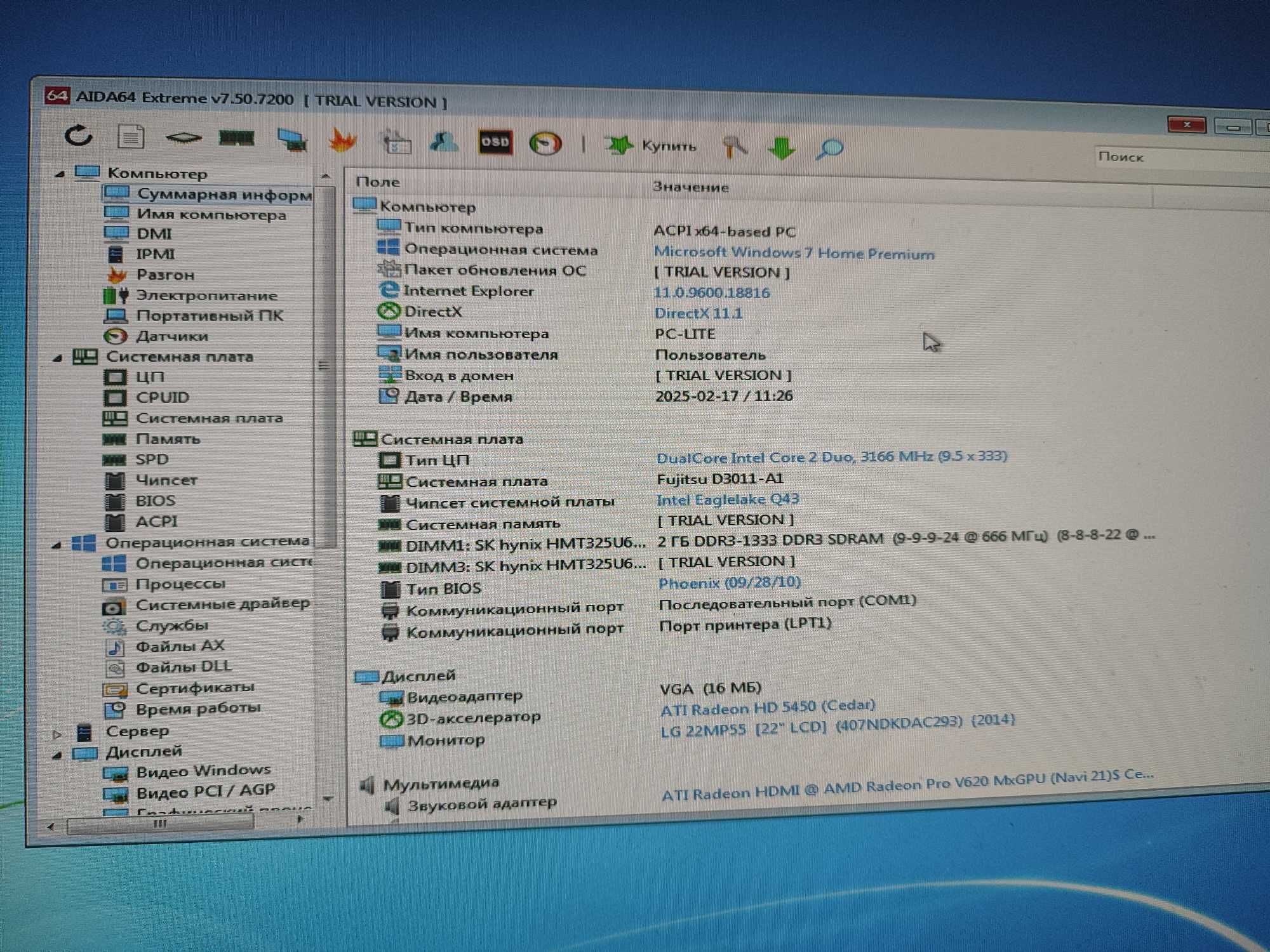
Task: Open the sensor gauge toolbar icon
Action: pos(545,143)
